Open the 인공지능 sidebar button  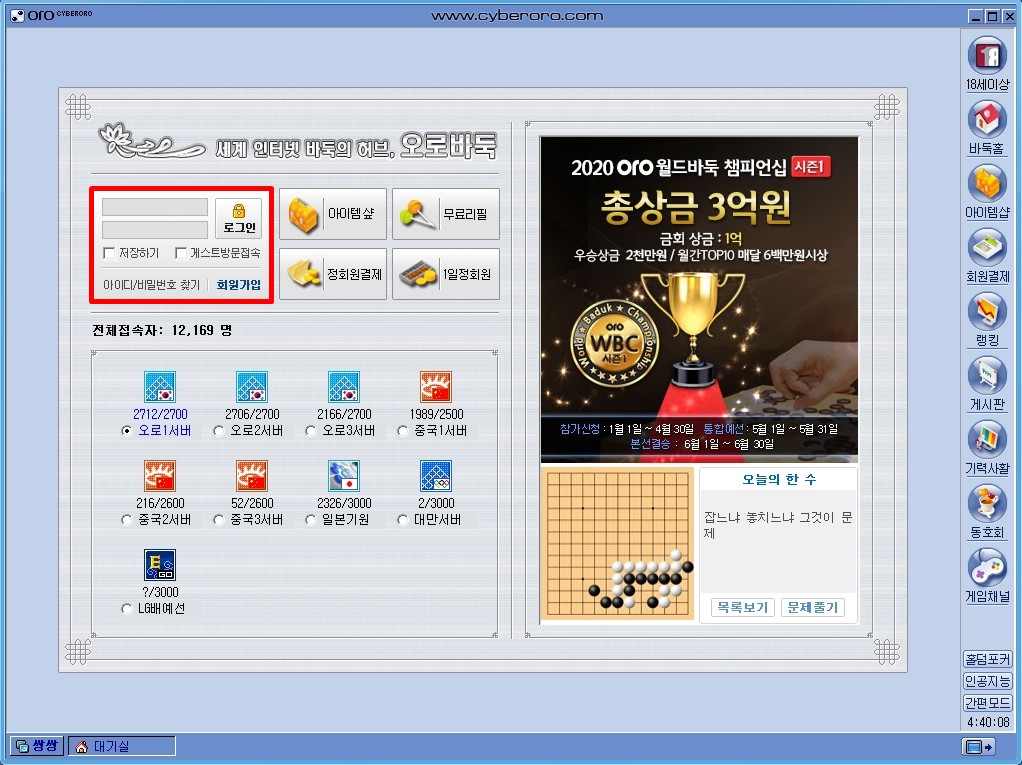987,681
